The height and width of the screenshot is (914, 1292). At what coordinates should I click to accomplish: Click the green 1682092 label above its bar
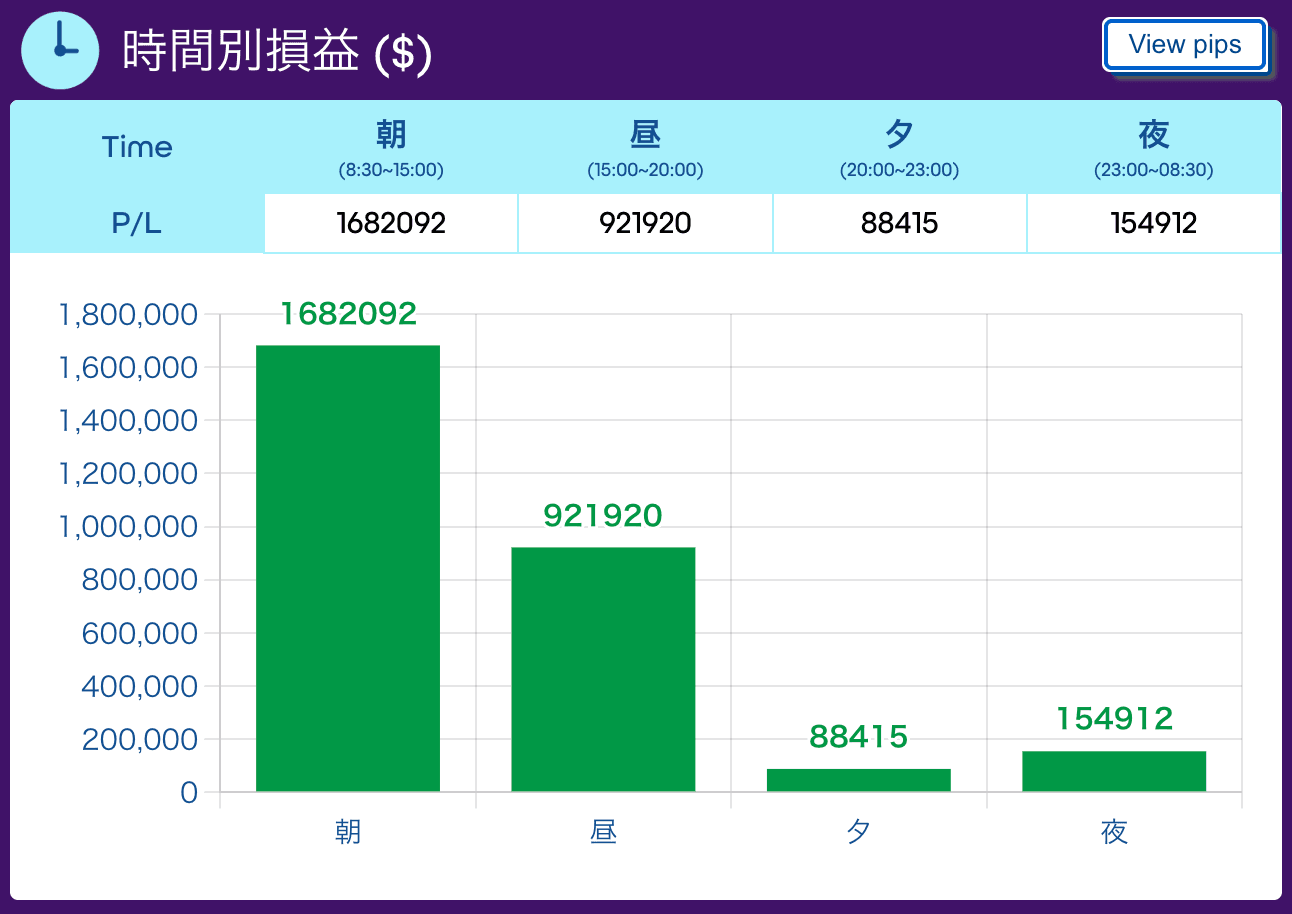point(348,314)
